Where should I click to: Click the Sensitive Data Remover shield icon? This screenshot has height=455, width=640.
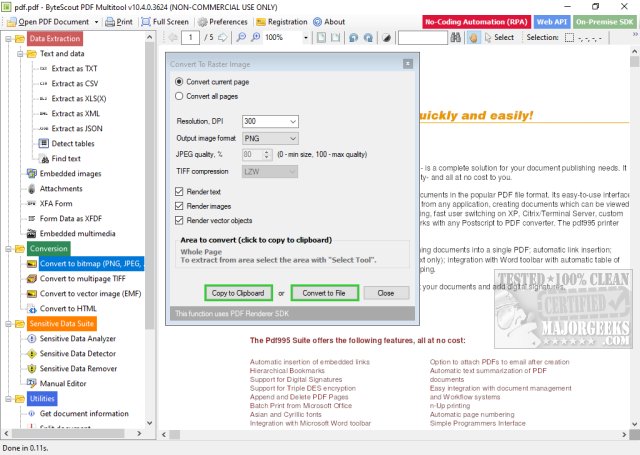(31, 368)
